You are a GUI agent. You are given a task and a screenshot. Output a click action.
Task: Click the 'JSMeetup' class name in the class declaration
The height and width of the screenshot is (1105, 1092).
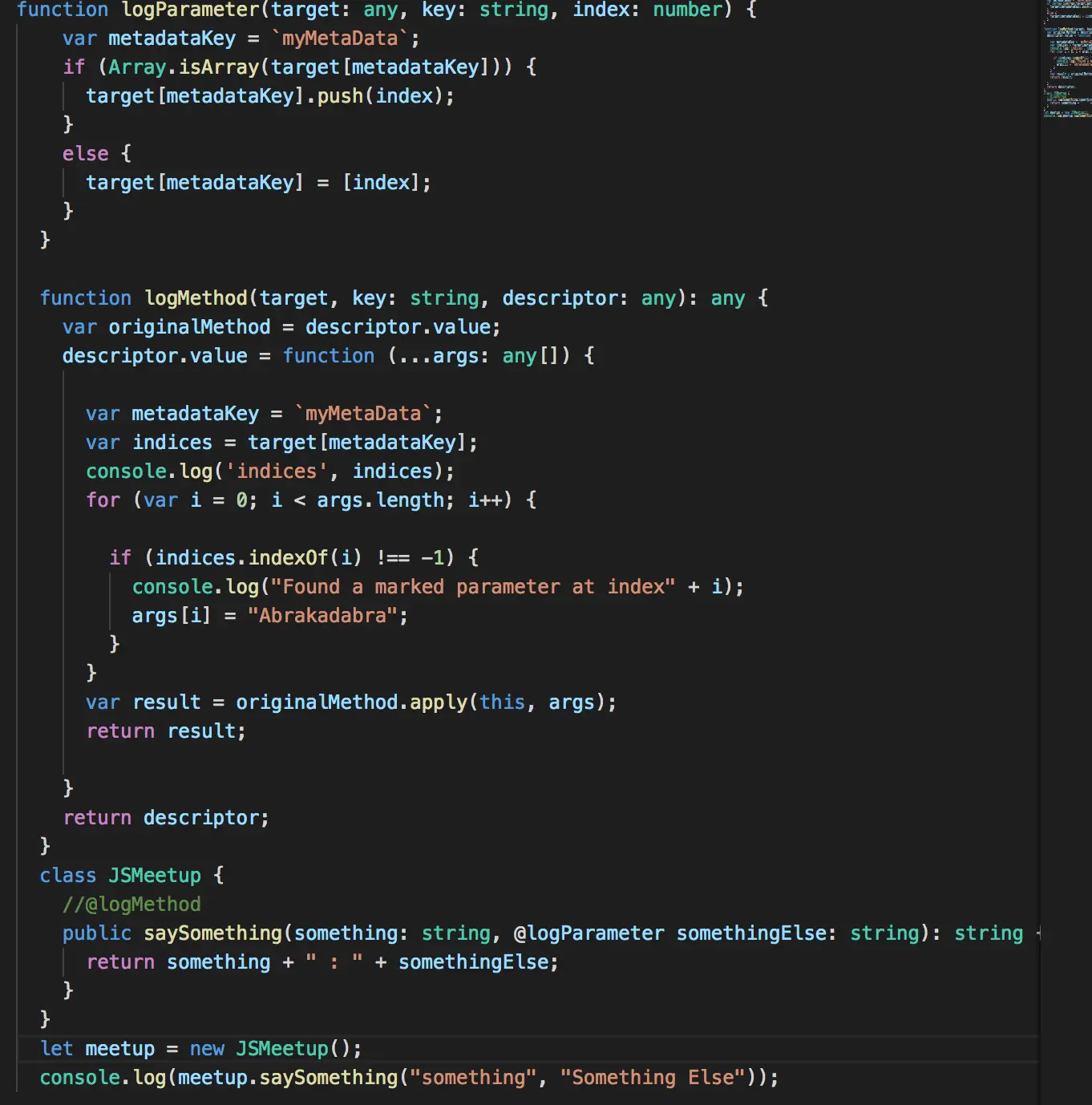point(155,876)
